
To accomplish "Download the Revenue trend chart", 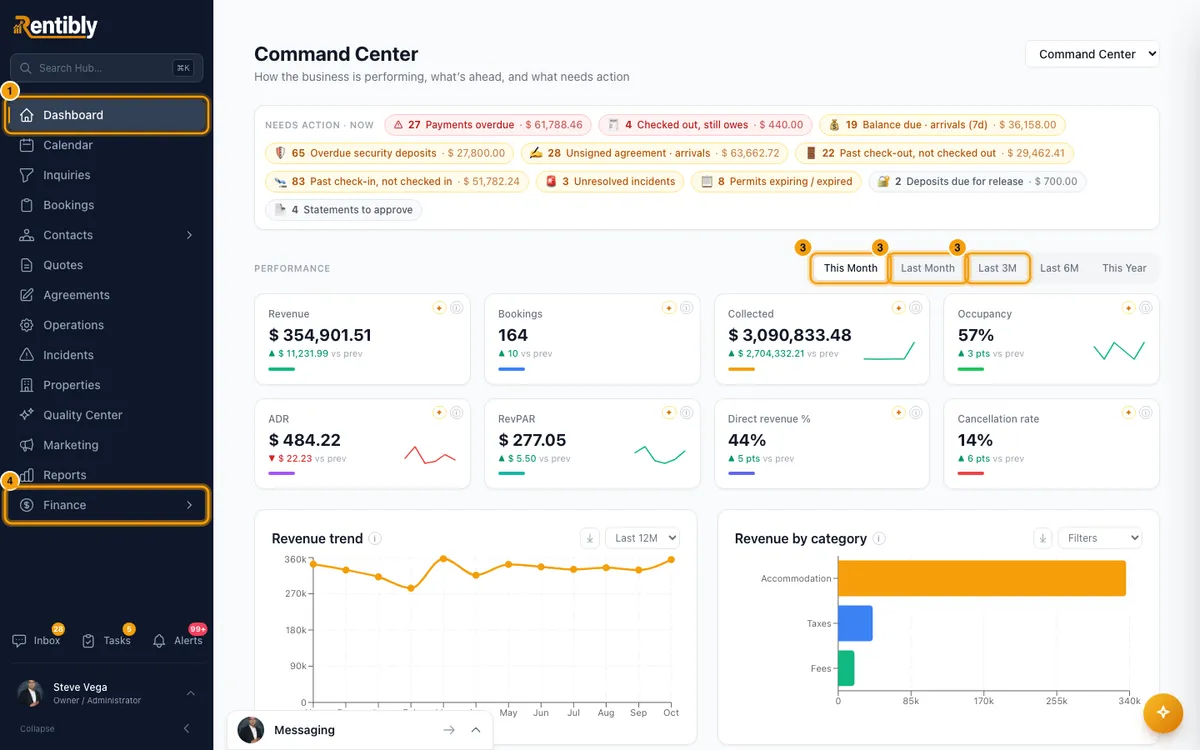I will pos(590,538).
